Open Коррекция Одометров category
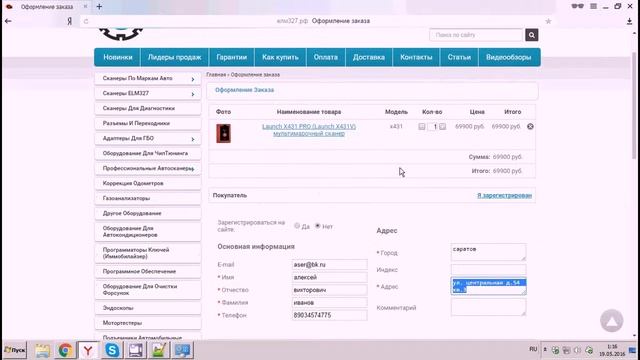The image size is (640, 360). pos(148,183)
